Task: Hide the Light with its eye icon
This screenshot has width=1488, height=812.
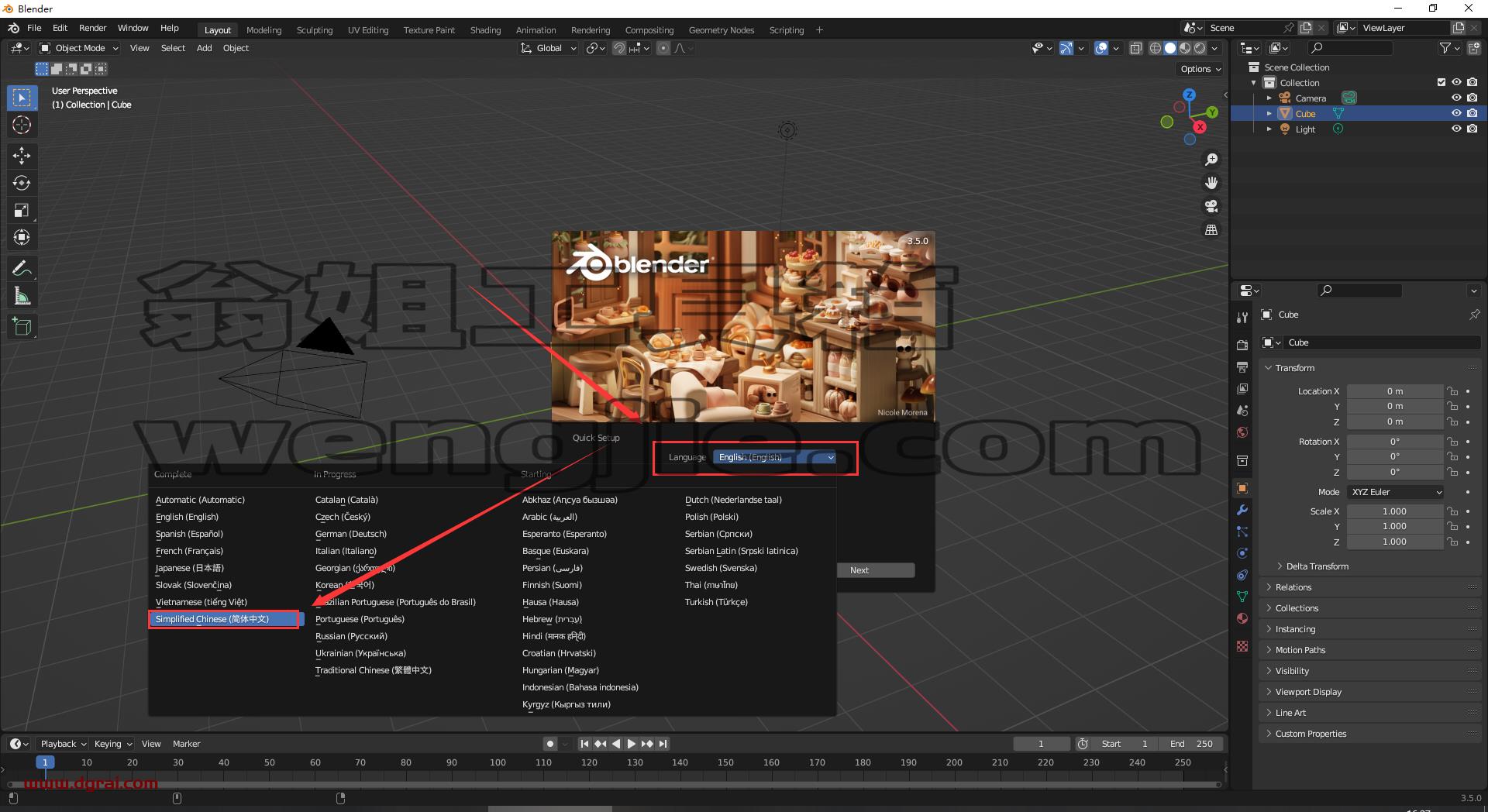Action: click(x=1456, y=129)
